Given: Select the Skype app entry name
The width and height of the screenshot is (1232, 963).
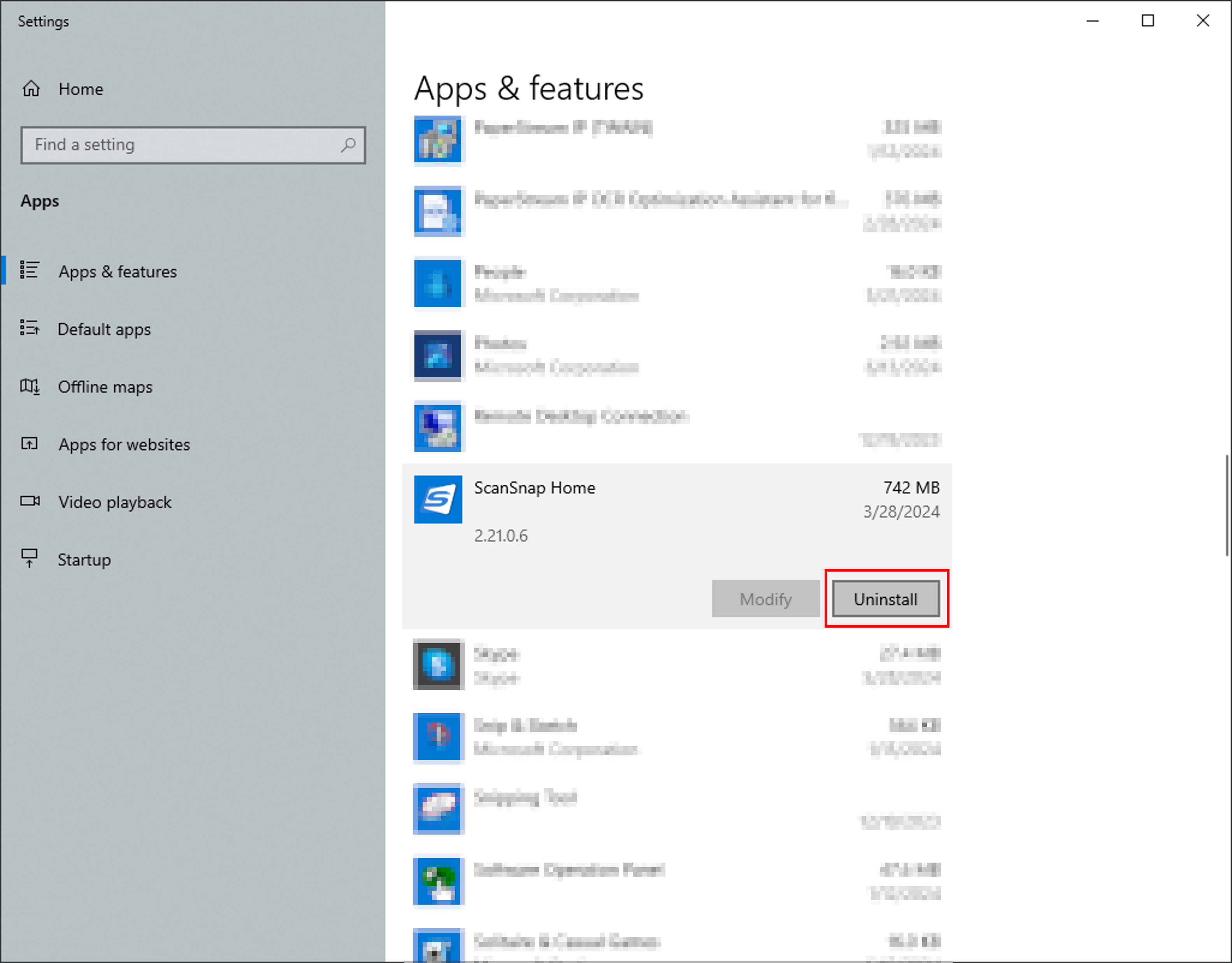Looking at the screenshot, I should tap(496, 654).
